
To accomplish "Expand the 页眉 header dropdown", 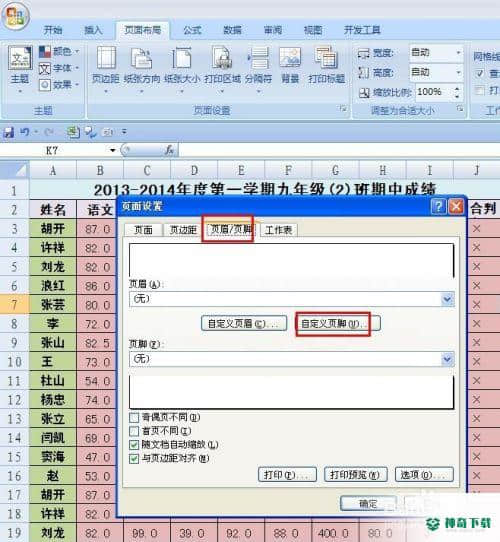I will click(447, 299).
